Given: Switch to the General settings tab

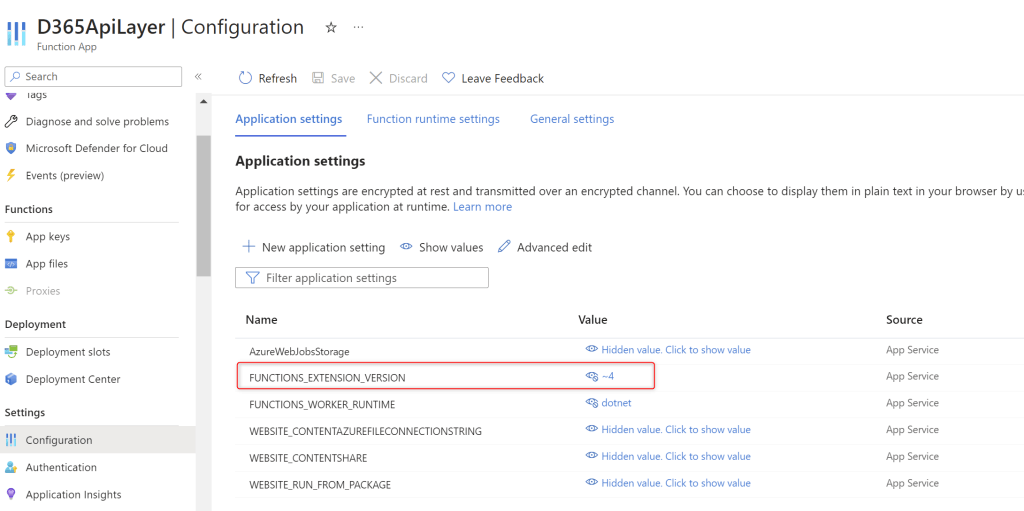Looking at the screenshot, I should 572,119.
